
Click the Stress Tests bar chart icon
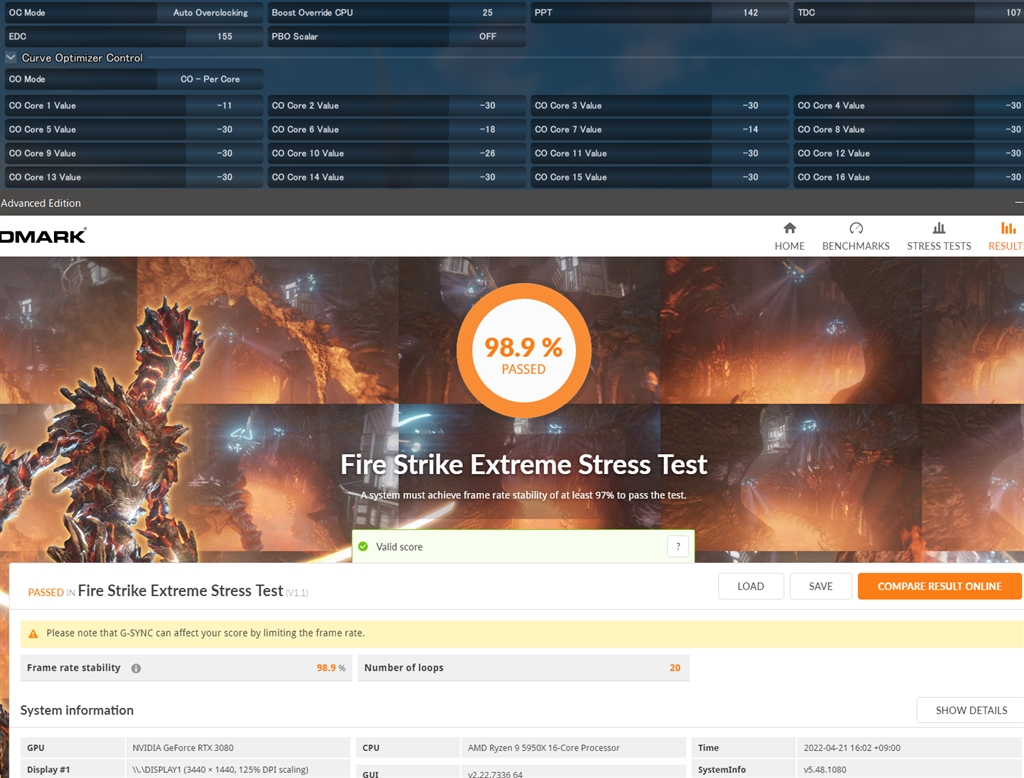tap(939, 228)
